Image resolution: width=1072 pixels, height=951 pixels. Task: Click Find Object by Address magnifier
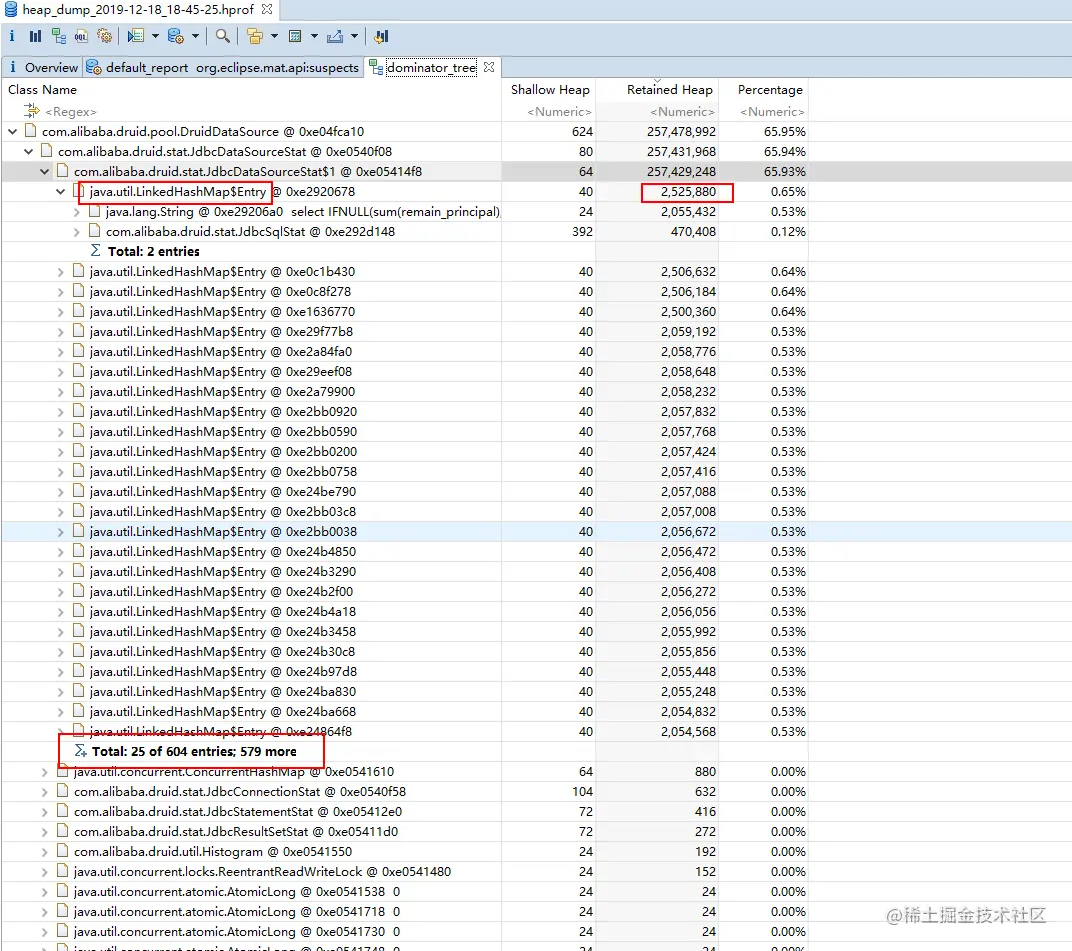coord(222,36)
